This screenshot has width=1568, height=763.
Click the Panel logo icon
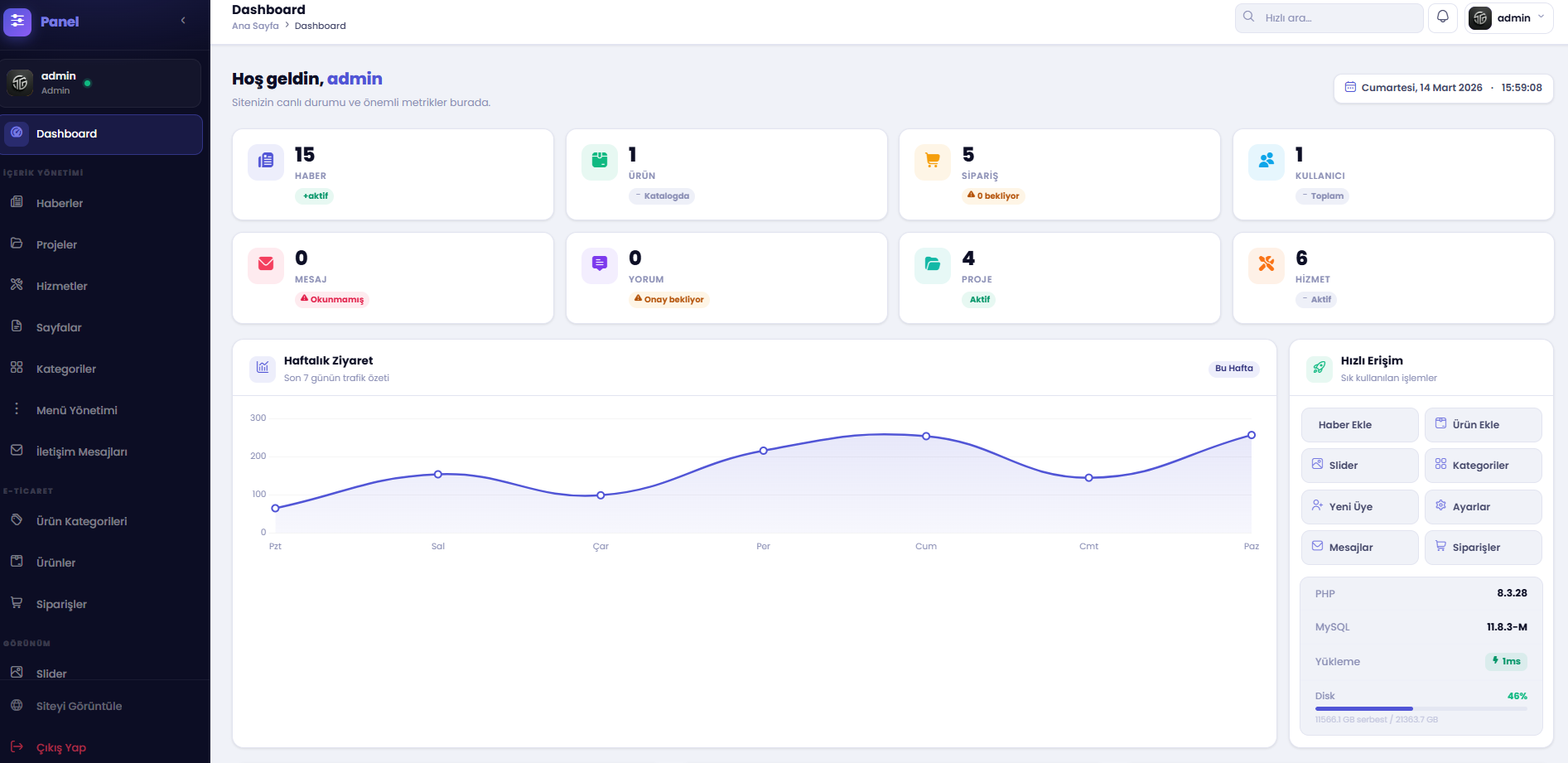click(17, 22)
